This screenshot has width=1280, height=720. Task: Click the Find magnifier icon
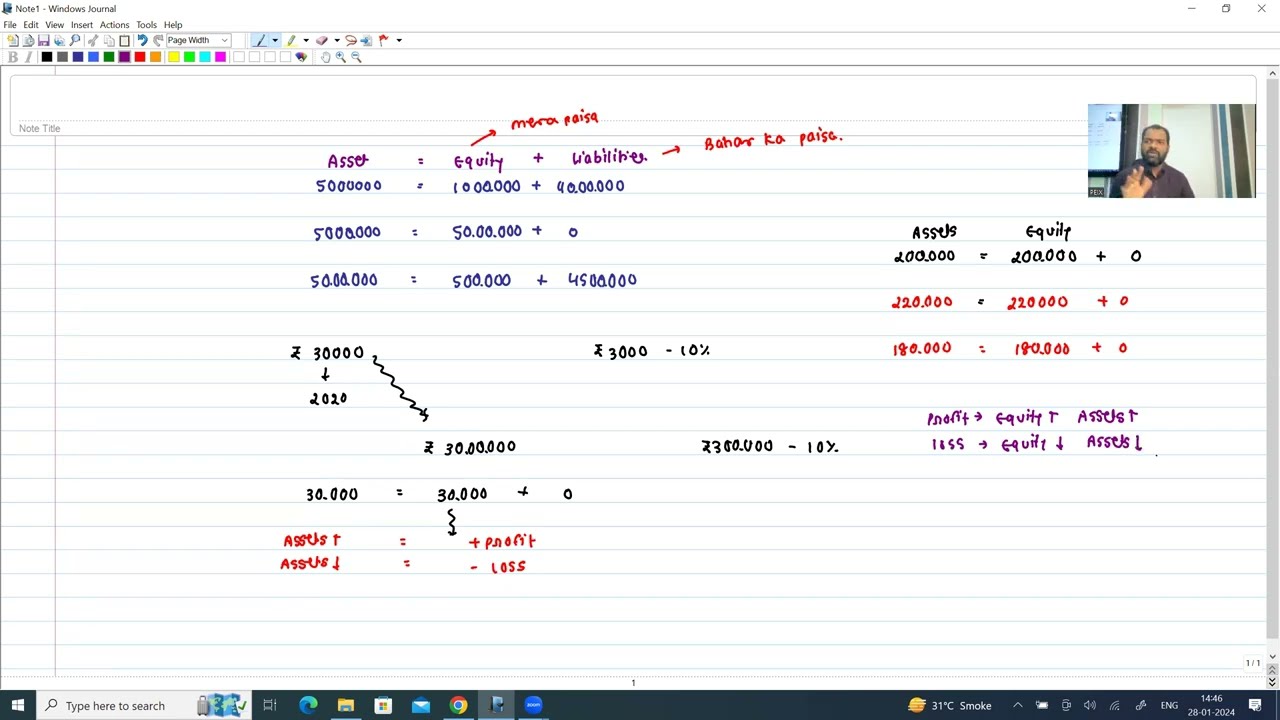click(75, 40)
